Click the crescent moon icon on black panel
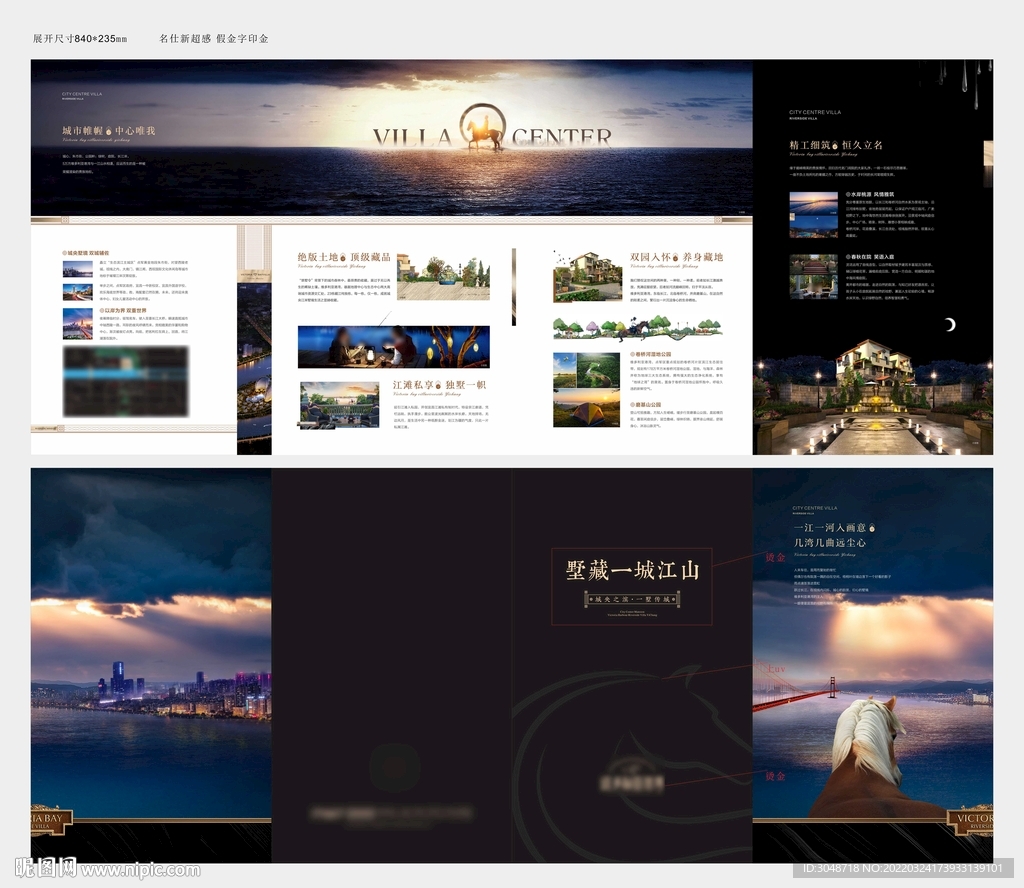The image size is (1024, 888). click(x=950, y=325)
